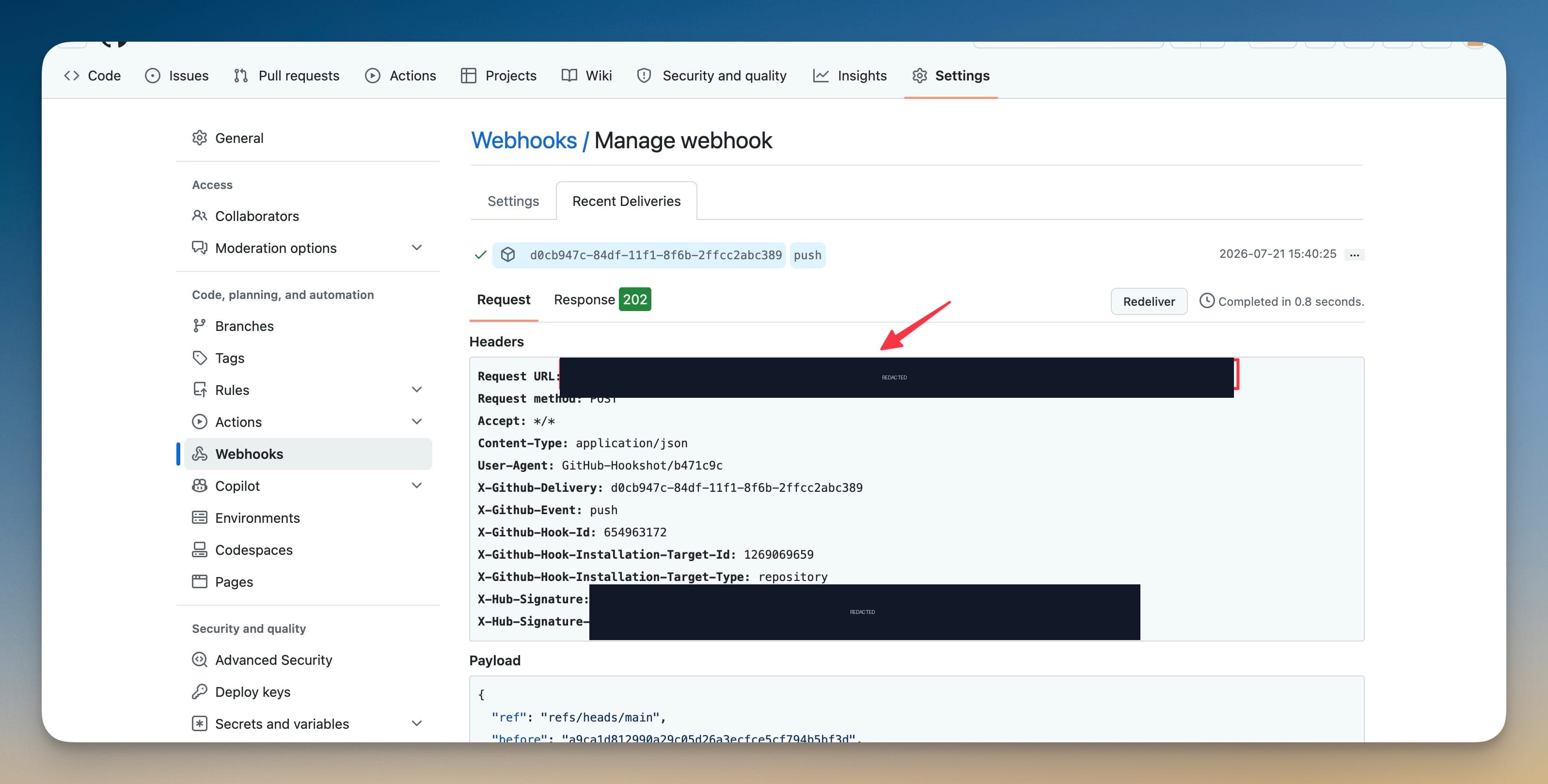Open the Wiki tab
This screenshot has height=784, width=1548.
586,76
